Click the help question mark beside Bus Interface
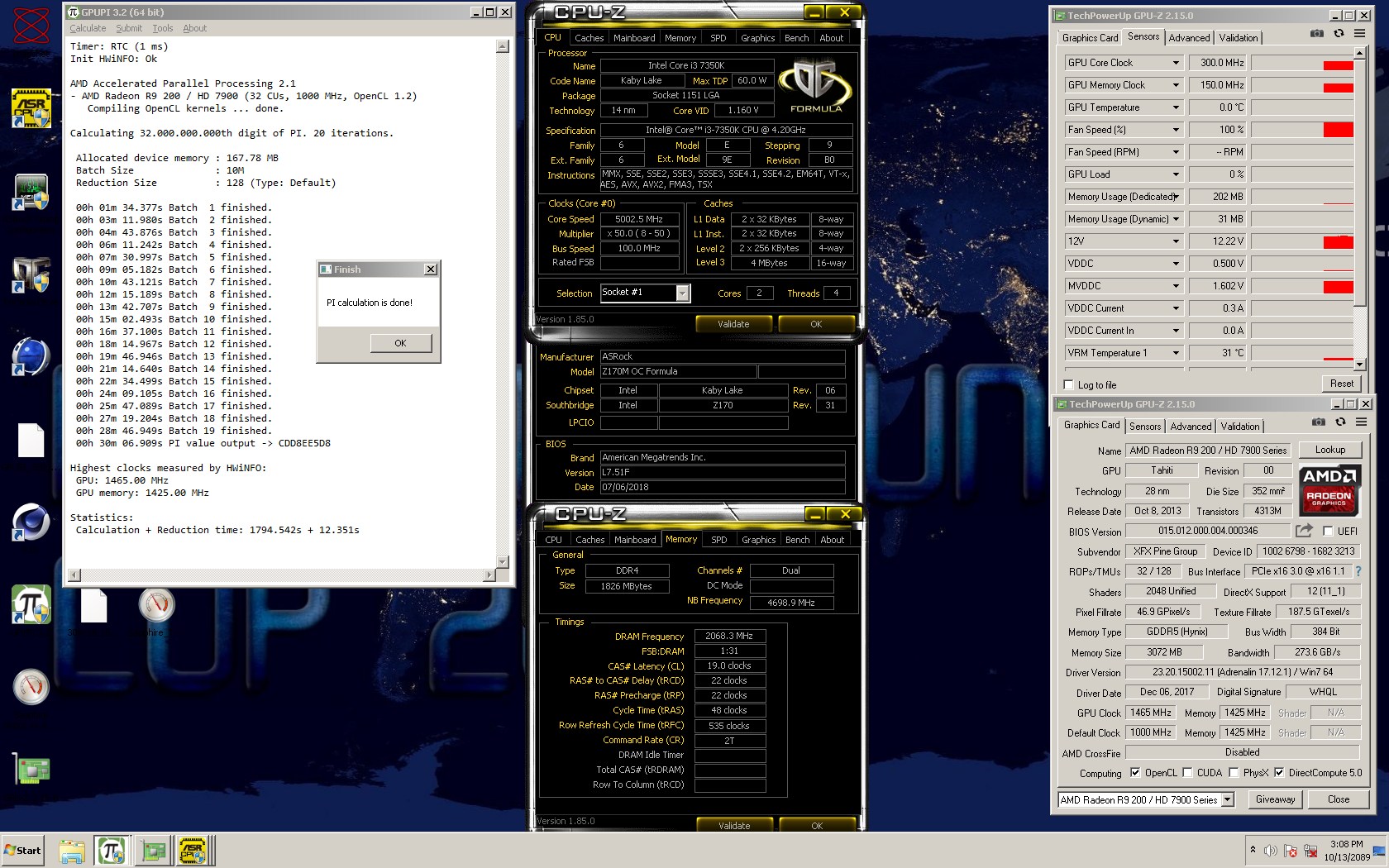 (1358, 571)
